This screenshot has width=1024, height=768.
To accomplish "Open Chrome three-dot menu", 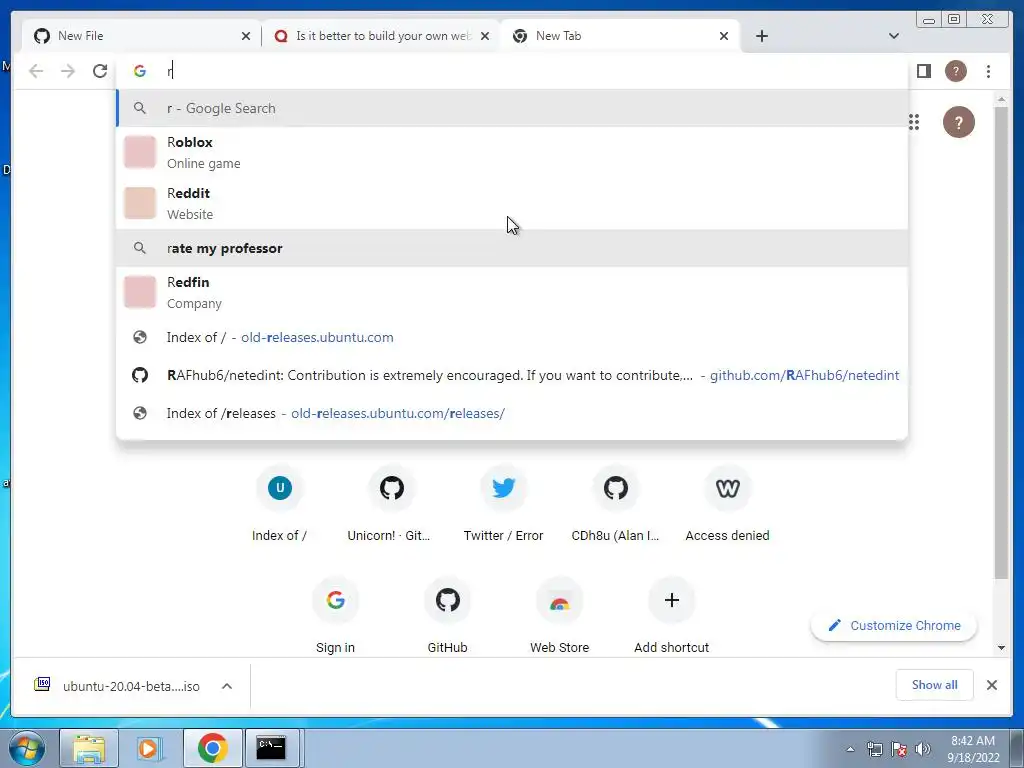I will [x=988, y=71].
